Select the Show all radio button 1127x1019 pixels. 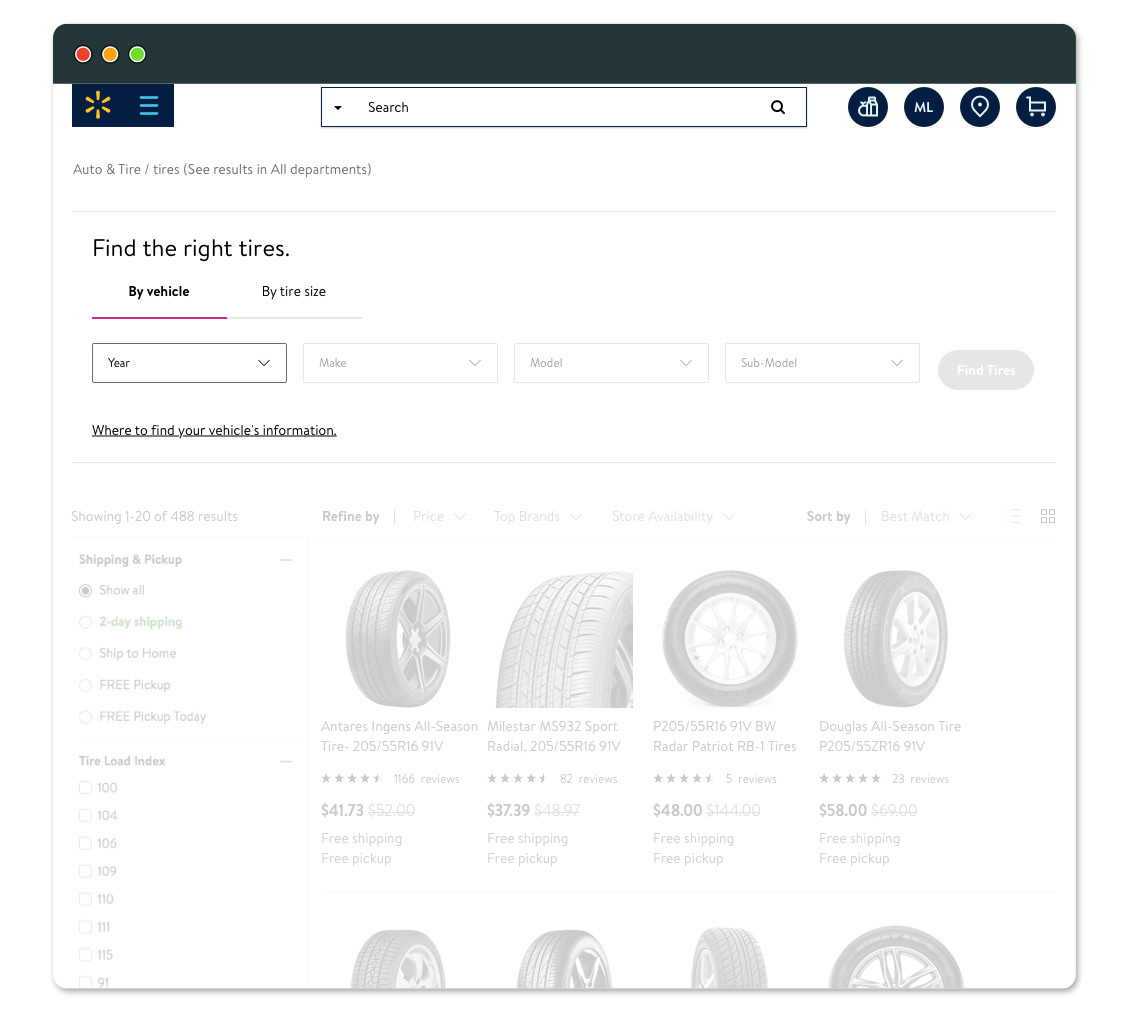(x=86, y=591)
